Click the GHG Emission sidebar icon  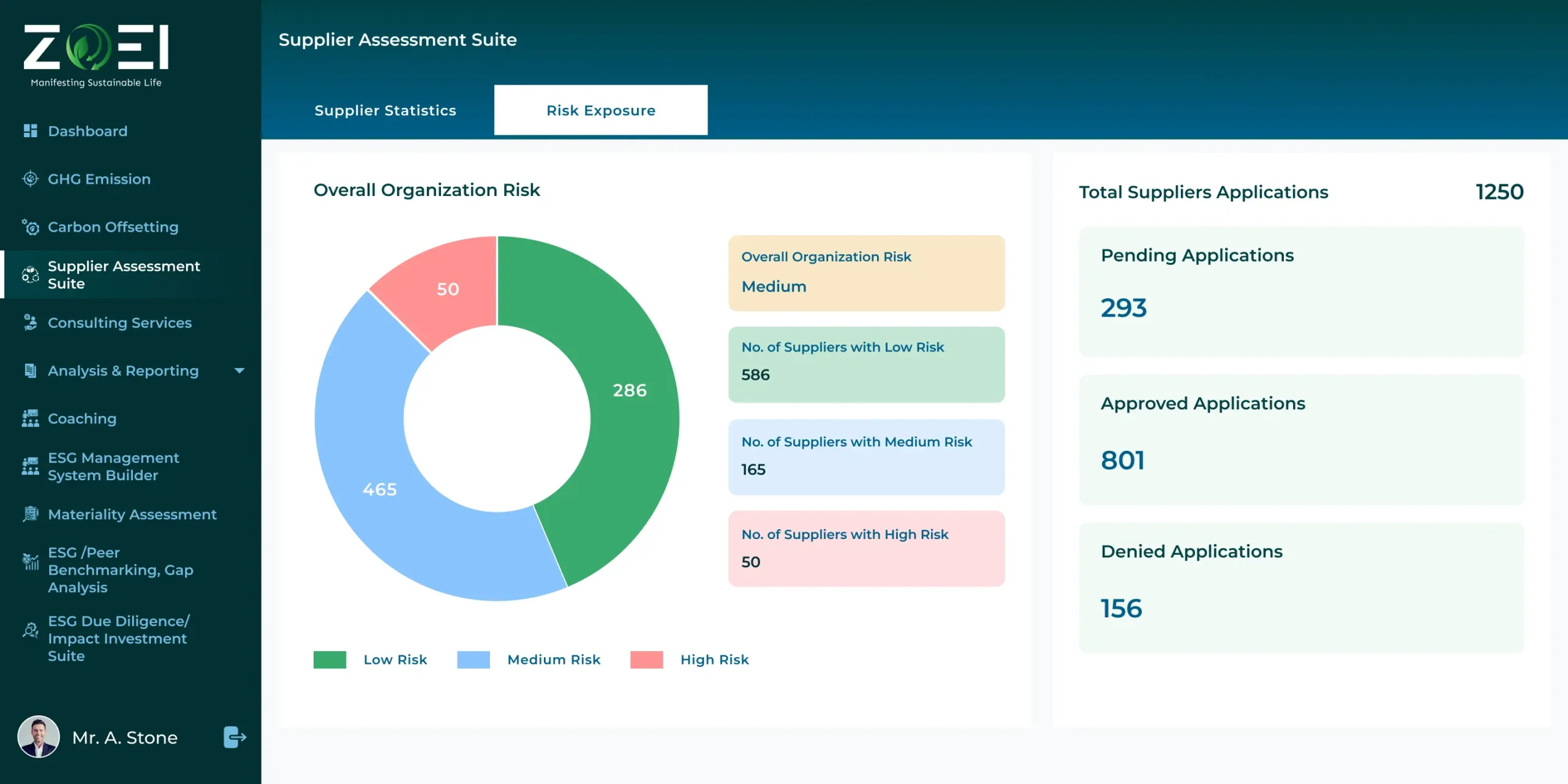[30, 179]
